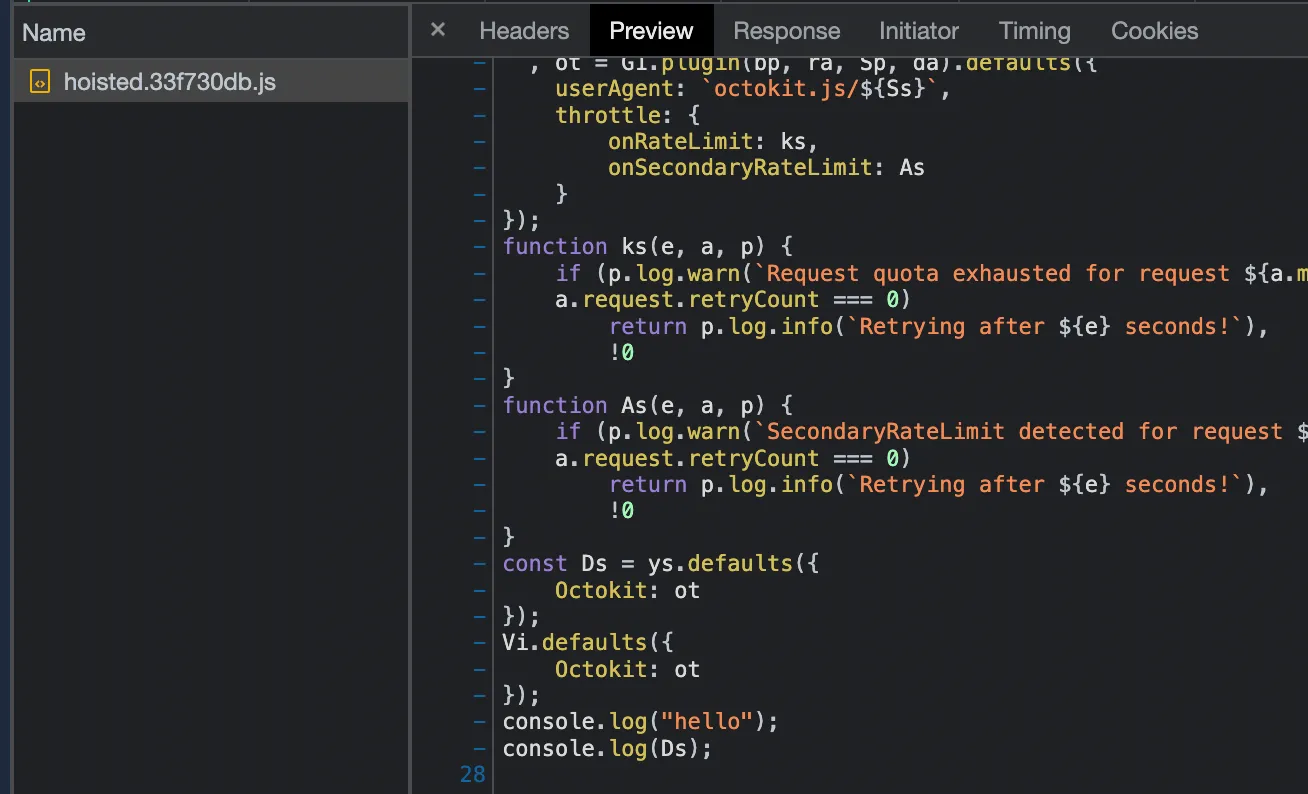
Task: Show the Cookies tab
Action: coord(1155,31)
